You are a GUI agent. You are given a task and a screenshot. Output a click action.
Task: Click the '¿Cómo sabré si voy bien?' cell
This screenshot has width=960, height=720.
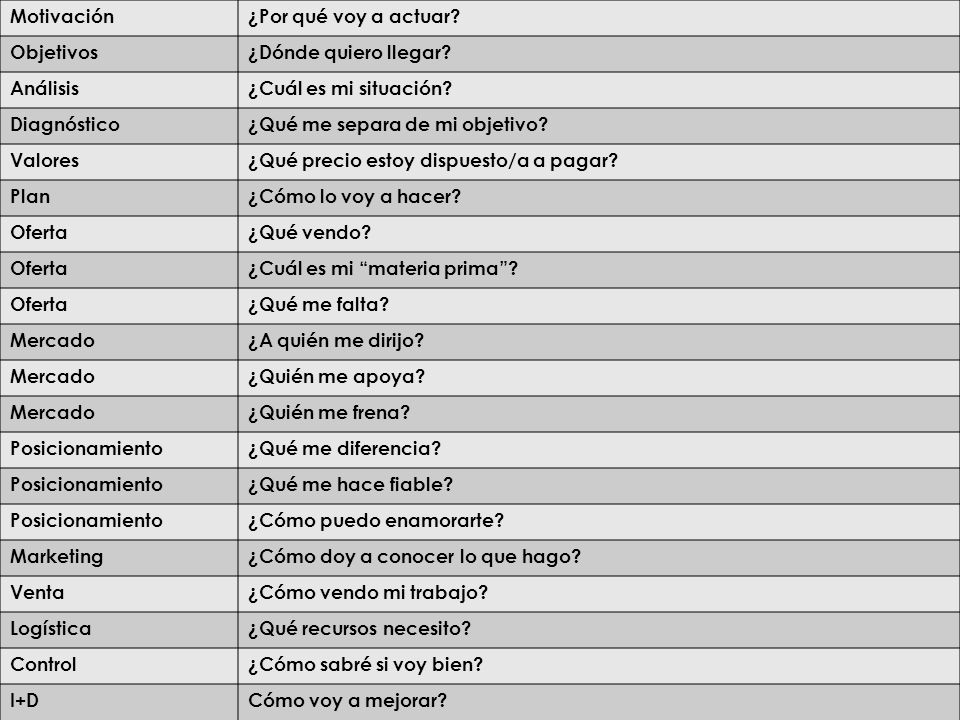599,666
